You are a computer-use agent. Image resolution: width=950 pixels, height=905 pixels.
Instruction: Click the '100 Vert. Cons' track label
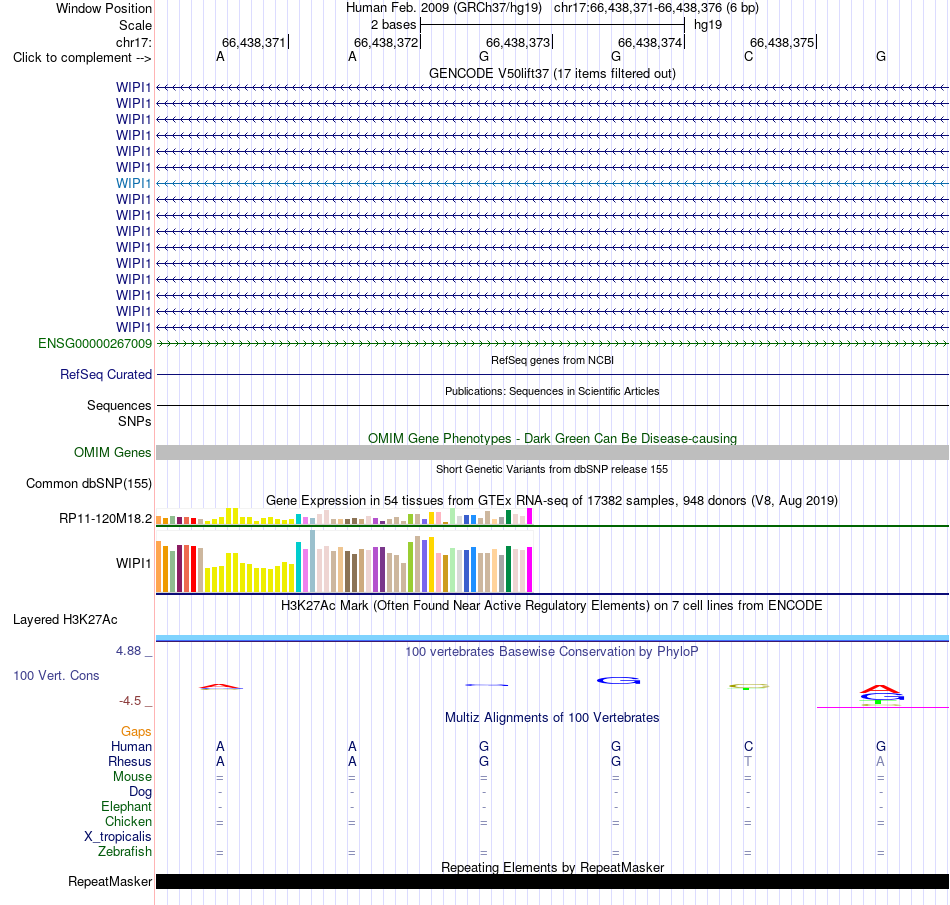[56, 675]
